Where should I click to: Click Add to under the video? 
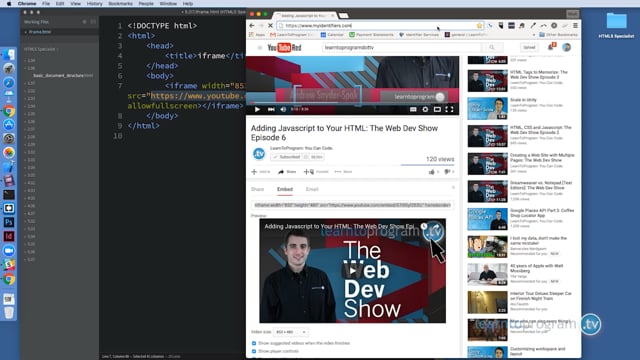[261, 172]
